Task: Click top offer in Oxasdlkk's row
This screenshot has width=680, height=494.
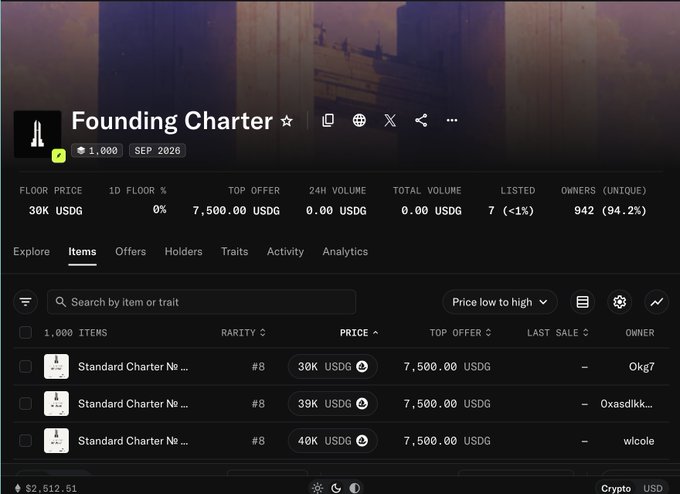Action: [x=447, y=404]
